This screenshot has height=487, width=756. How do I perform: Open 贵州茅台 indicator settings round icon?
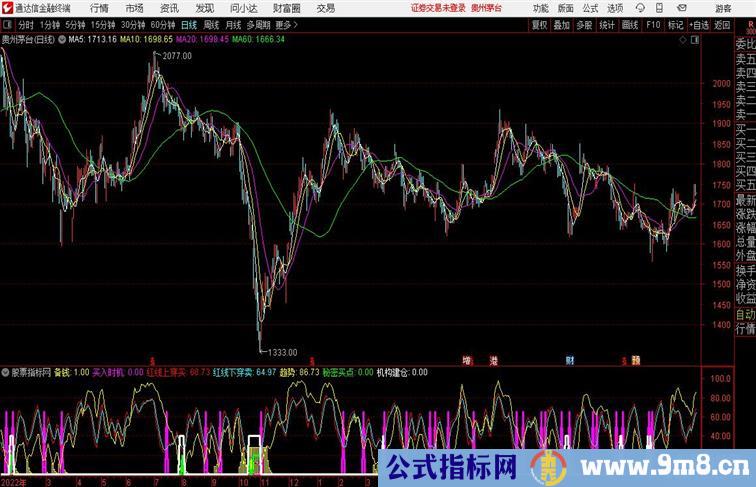64,40
